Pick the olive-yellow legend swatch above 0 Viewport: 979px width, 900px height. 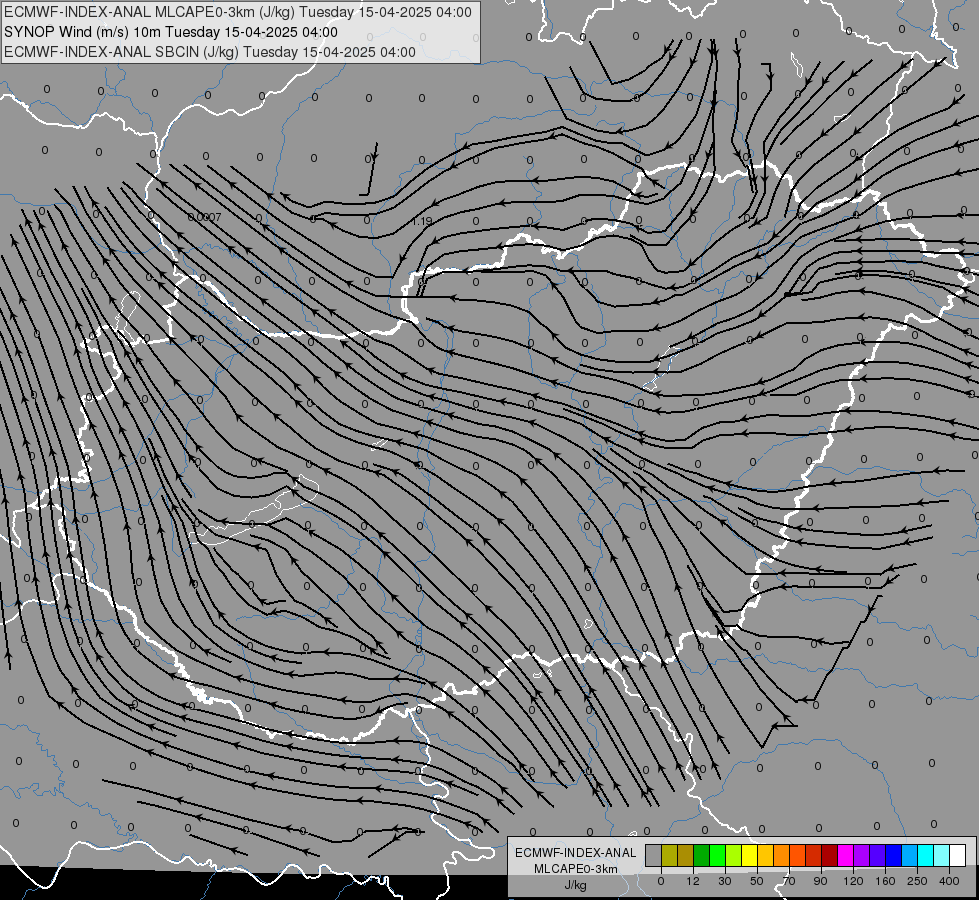click(669, 855)
